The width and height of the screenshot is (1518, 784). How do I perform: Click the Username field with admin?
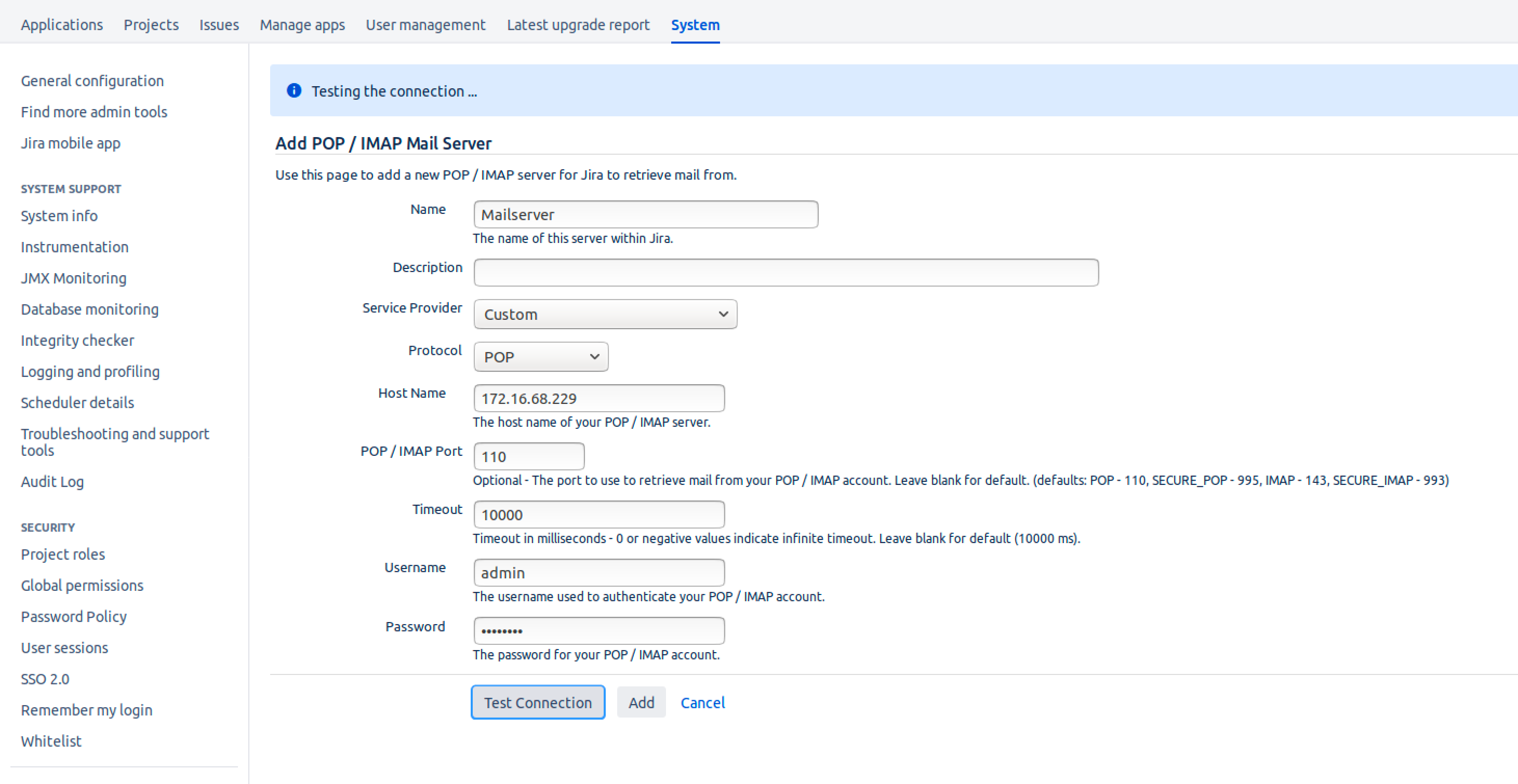pos(600,573)
